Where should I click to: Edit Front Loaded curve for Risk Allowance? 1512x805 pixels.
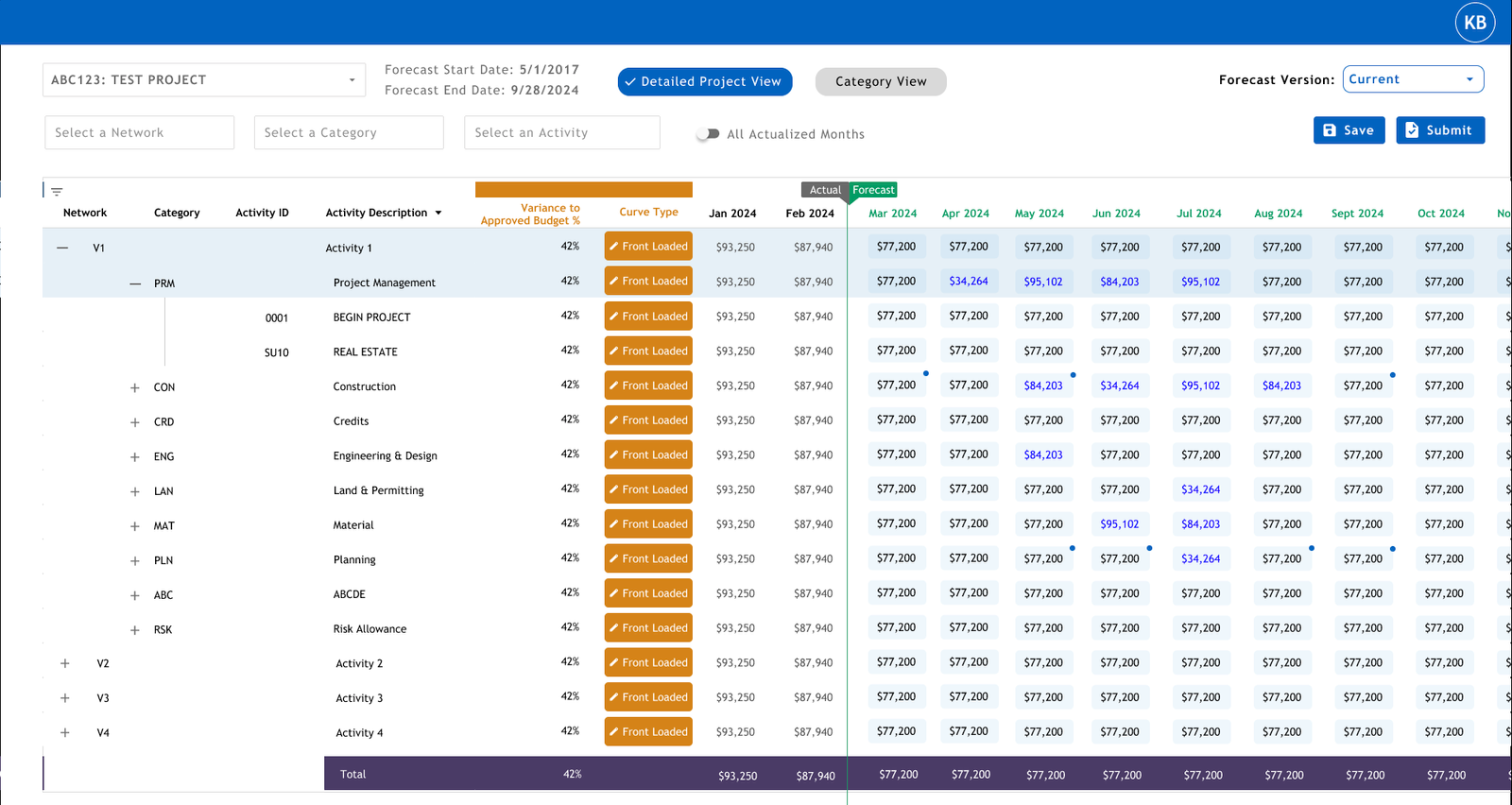tap(648, 628)
